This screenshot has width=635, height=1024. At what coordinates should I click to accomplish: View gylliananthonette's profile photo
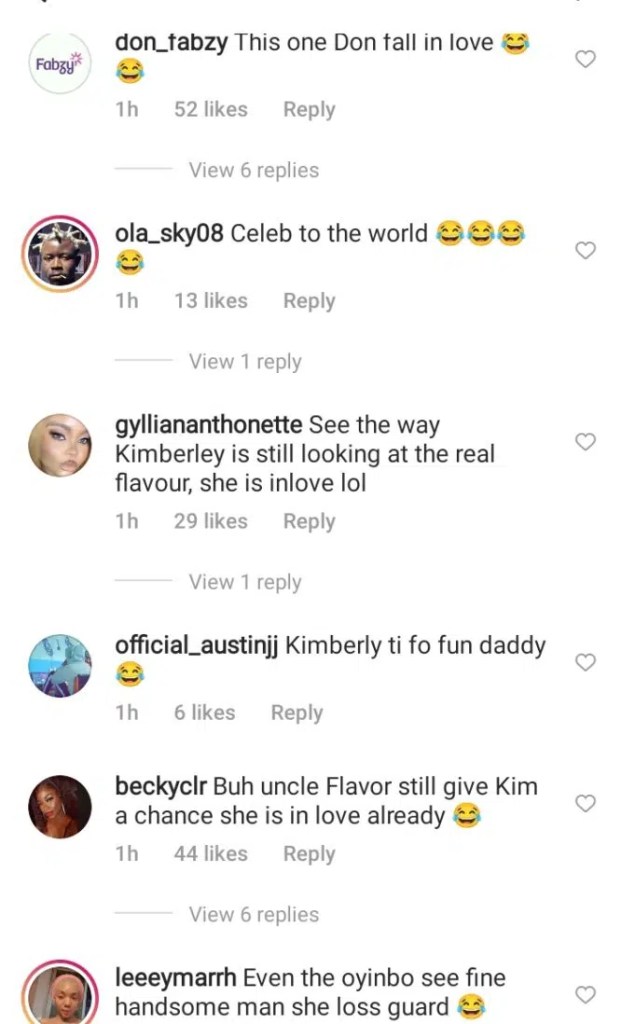[x=59, y=445]
